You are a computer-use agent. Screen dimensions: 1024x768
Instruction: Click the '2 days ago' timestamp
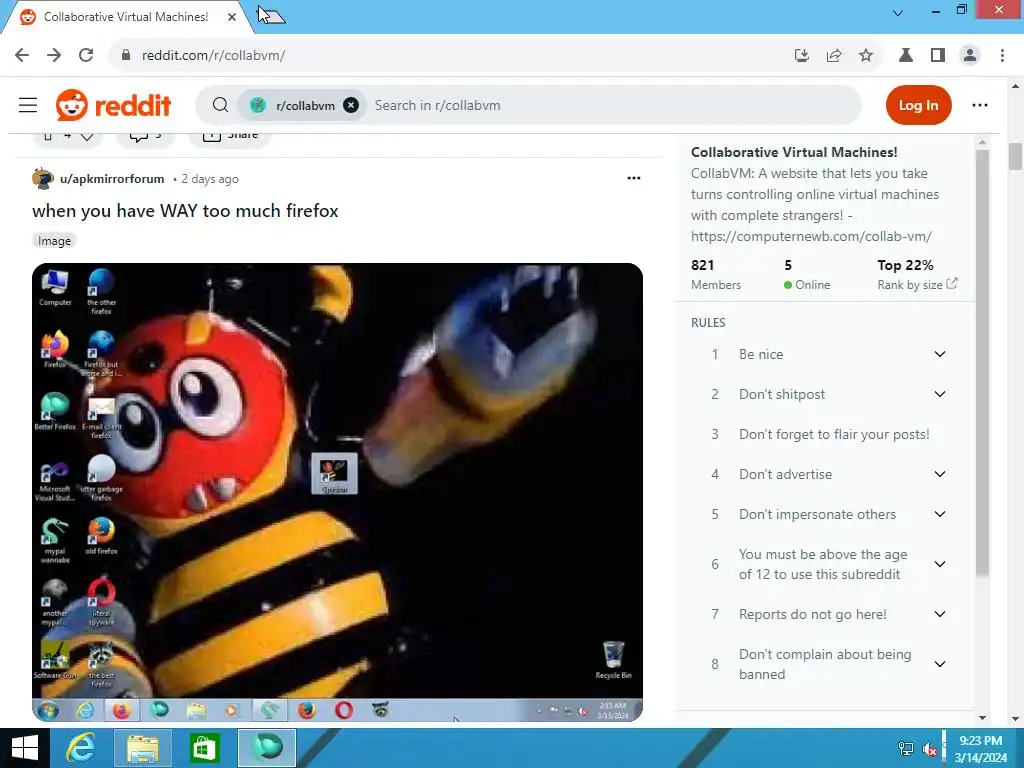click(x=210, y=179)
